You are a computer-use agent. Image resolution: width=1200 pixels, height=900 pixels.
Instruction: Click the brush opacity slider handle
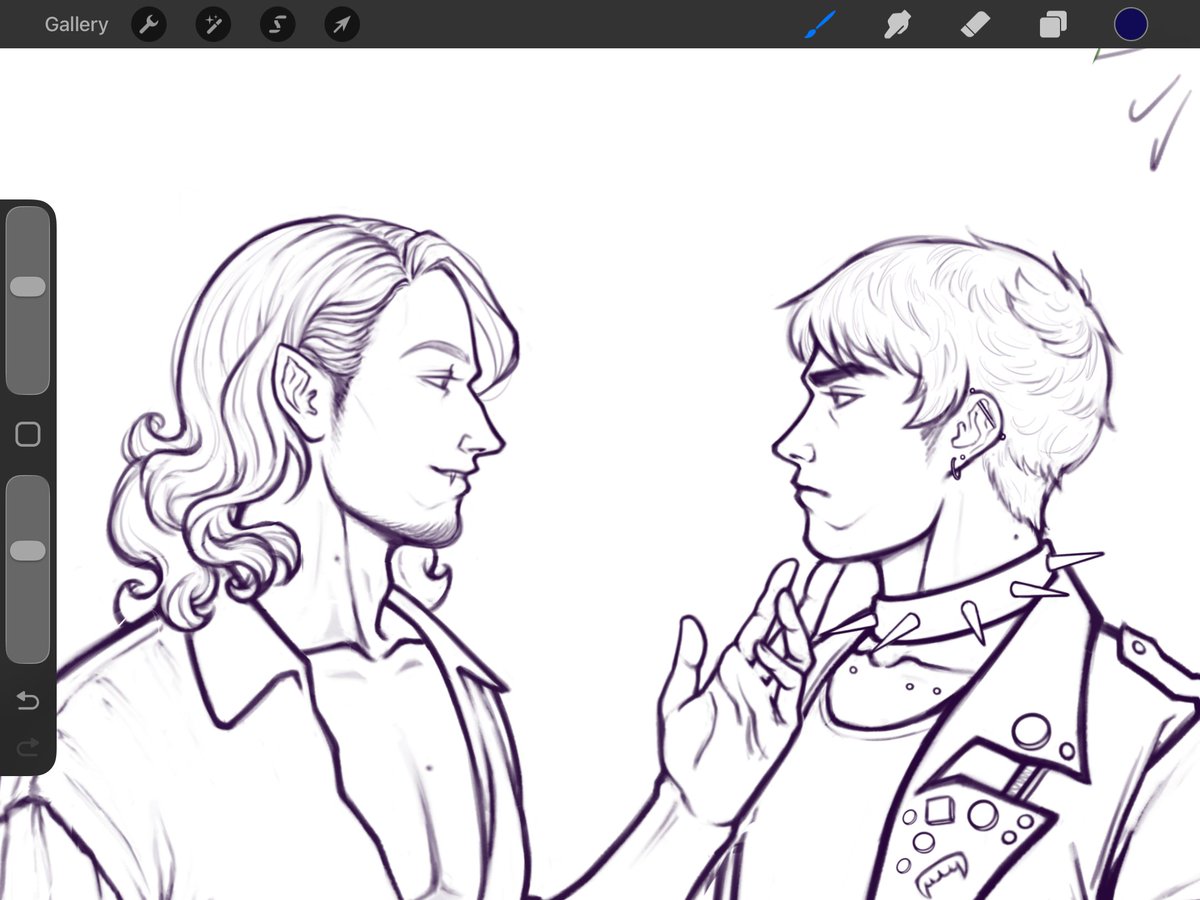28,551
